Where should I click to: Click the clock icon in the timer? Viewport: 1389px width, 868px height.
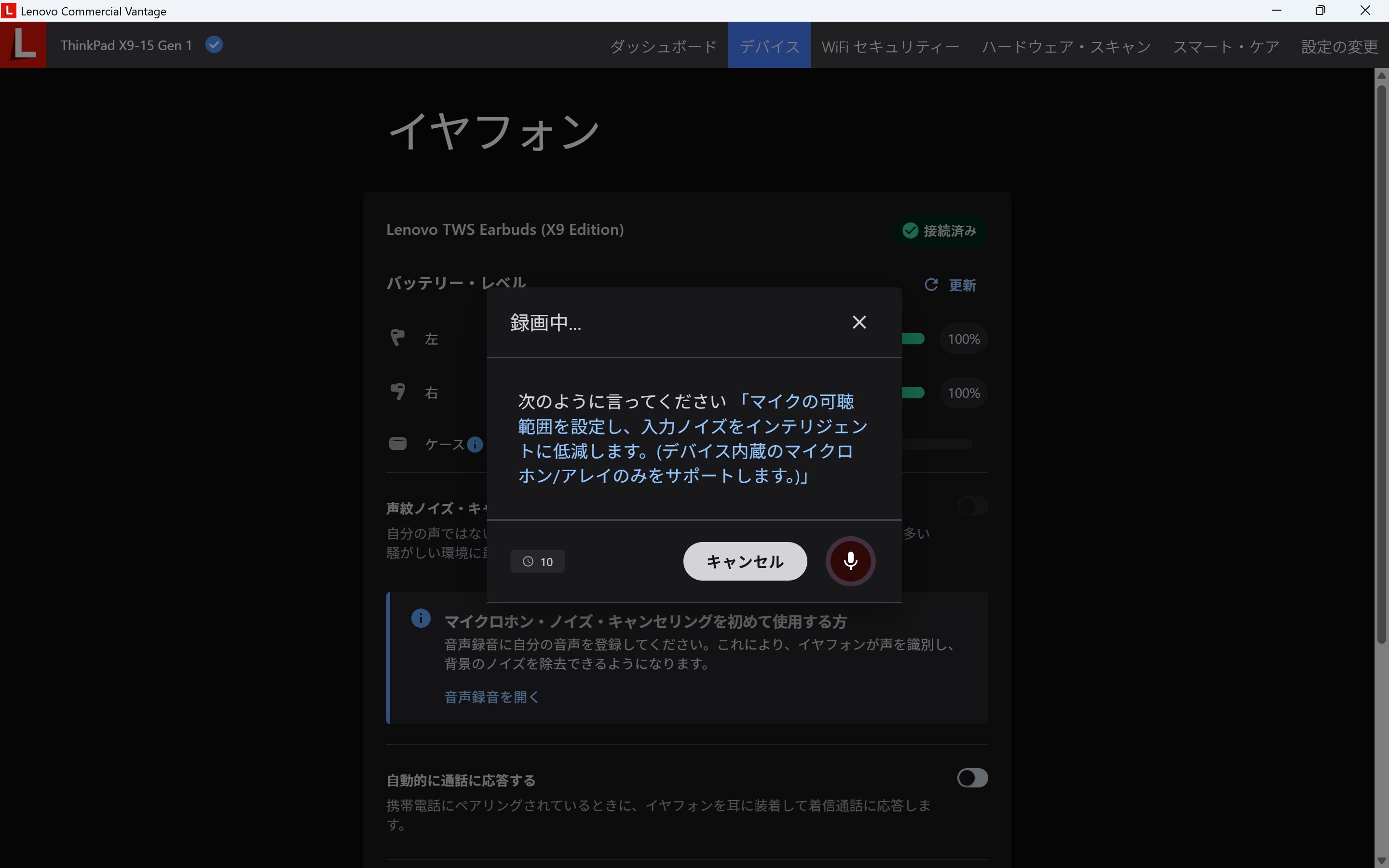pos(528,561)
